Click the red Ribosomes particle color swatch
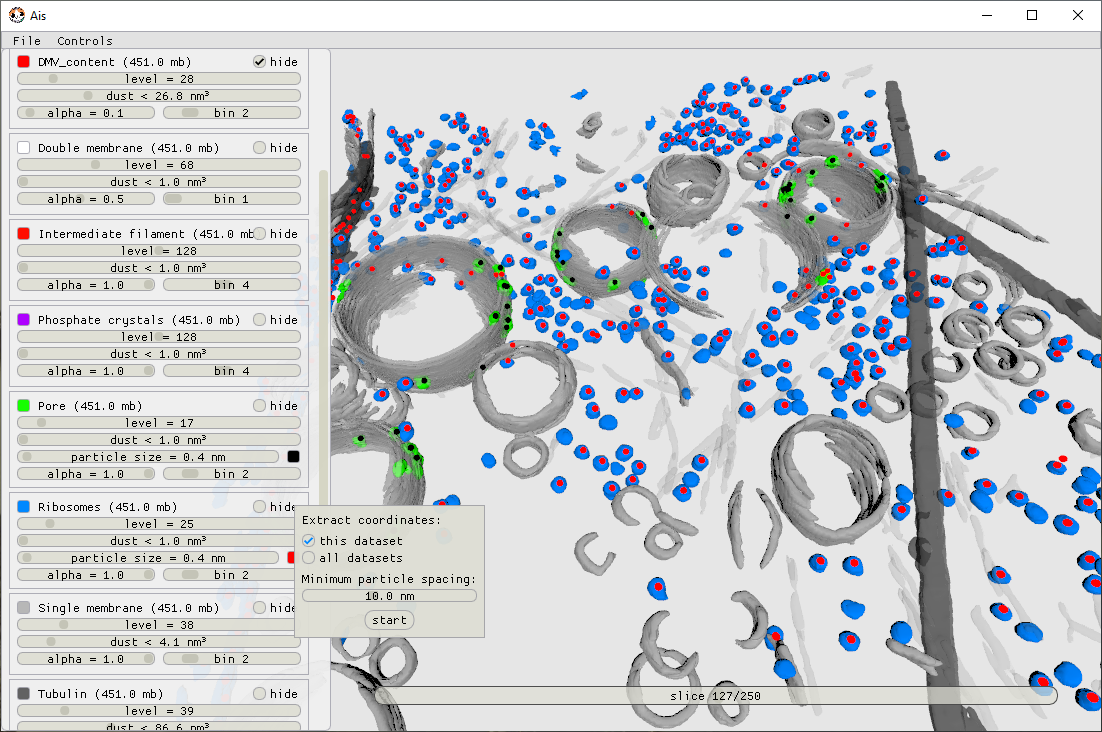This screenshot has height=732, width=1102. coord(291,558)
